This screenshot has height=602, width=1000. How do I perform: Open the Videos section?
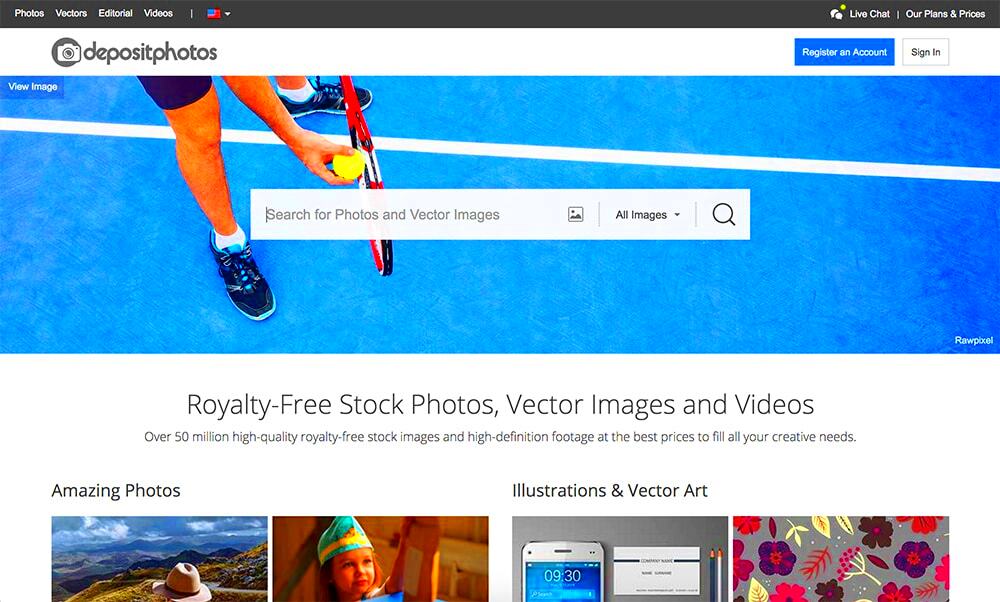(157, 13)
